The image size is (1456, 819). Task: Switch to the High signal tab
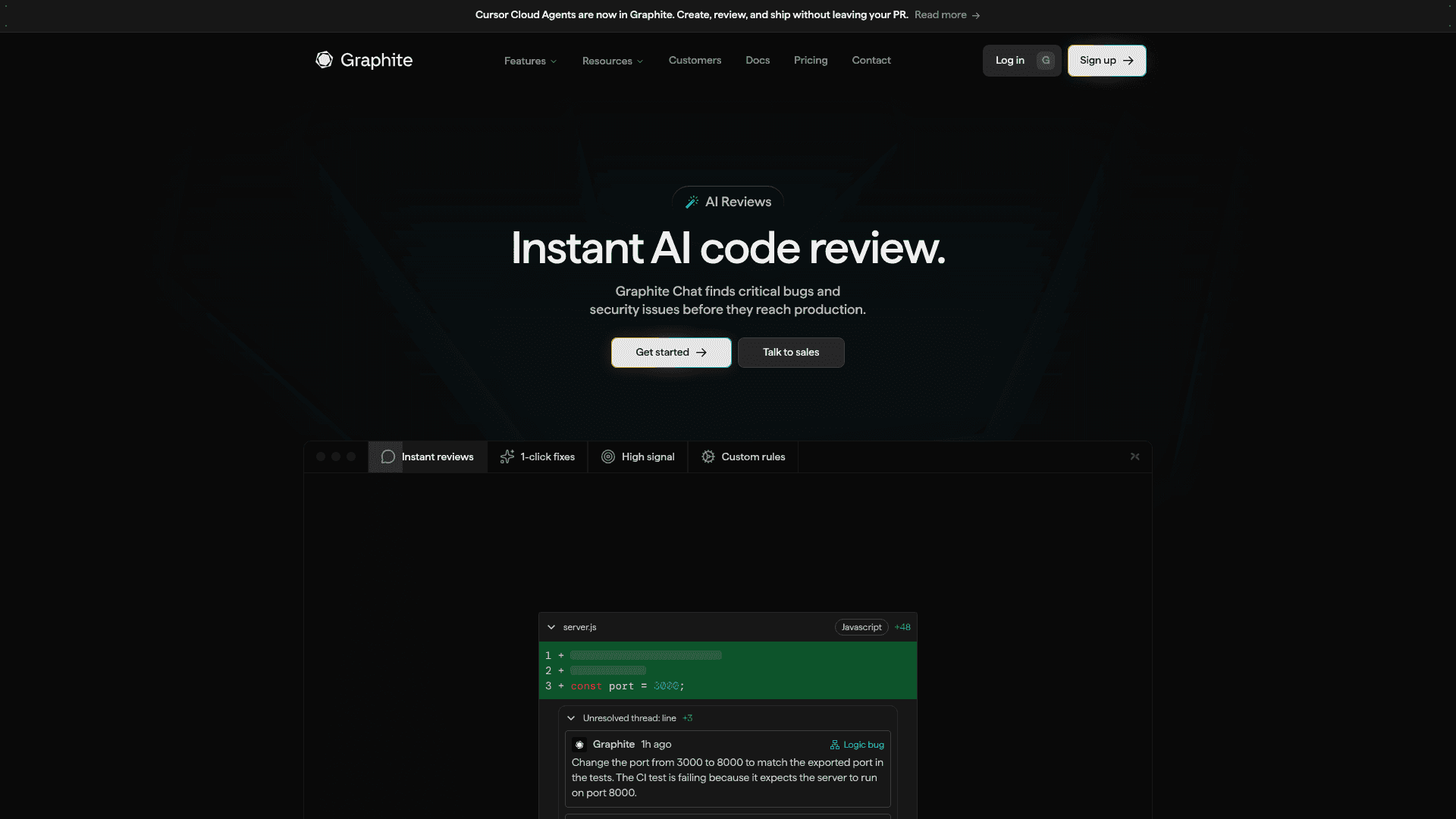click(x=638, y=457)
